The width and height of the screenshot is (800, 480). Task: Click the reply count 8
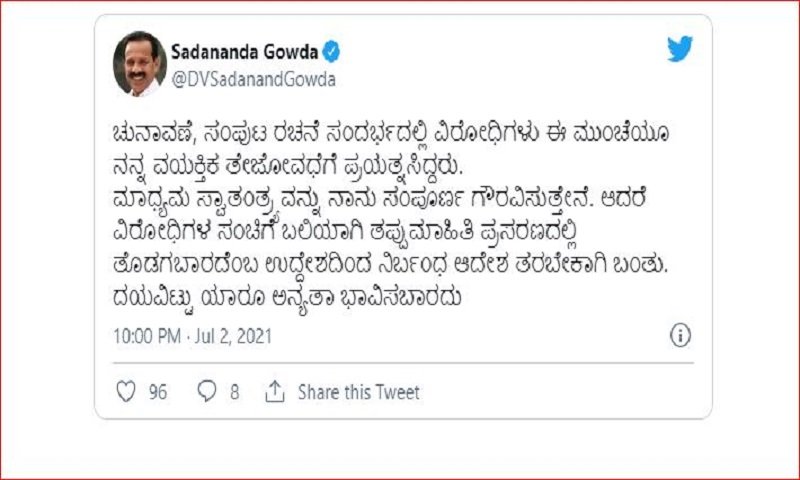[x=234, y=392]
